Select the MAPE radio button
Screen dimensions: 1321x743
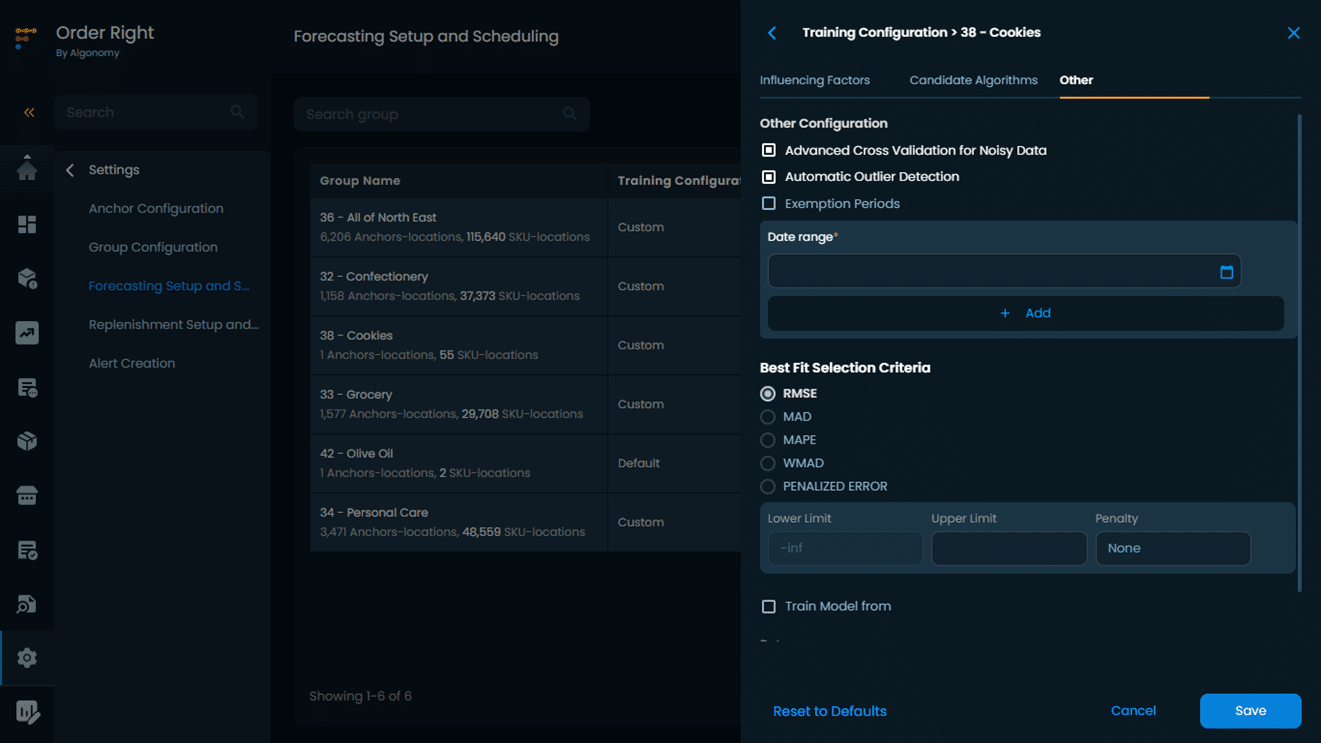[x=768, y=440]
